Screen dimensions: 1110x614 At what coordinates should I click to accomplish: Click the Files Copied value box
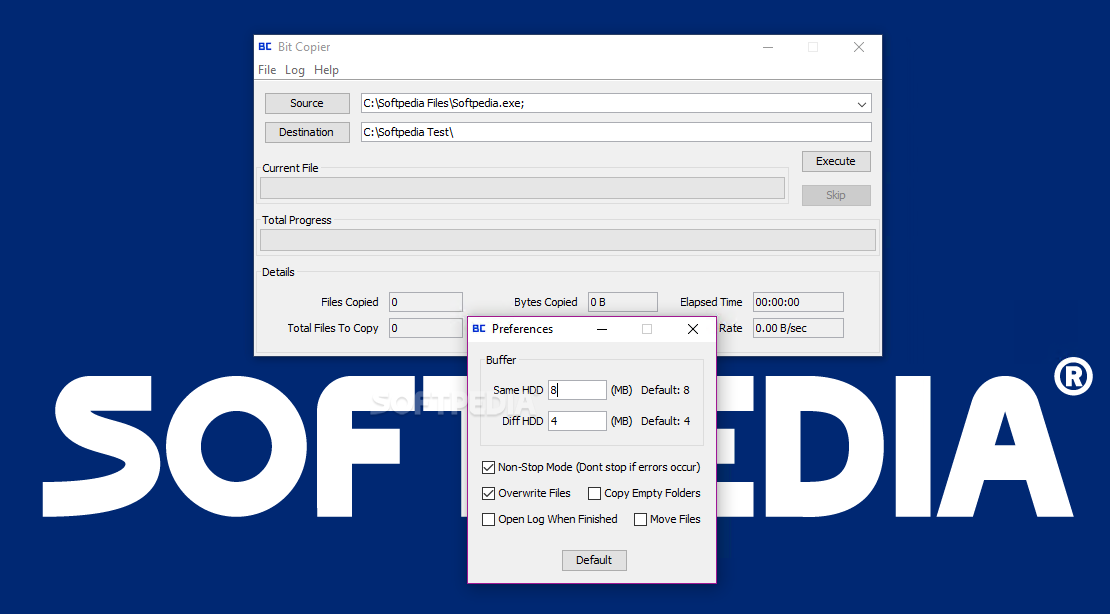(x=425, y=302)
